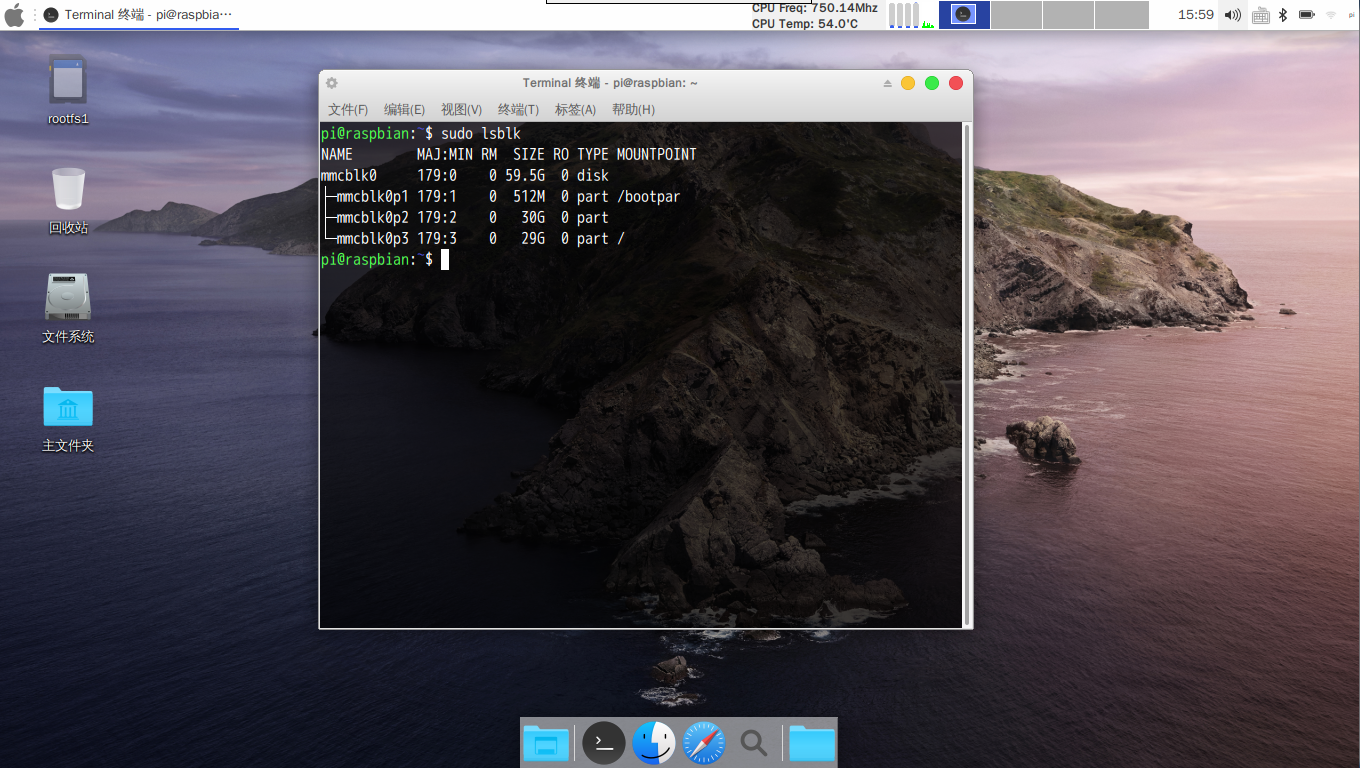Open the Safari compass browser icon
The width and height of the screenshot is (1360, 768).
click(704, 743)
